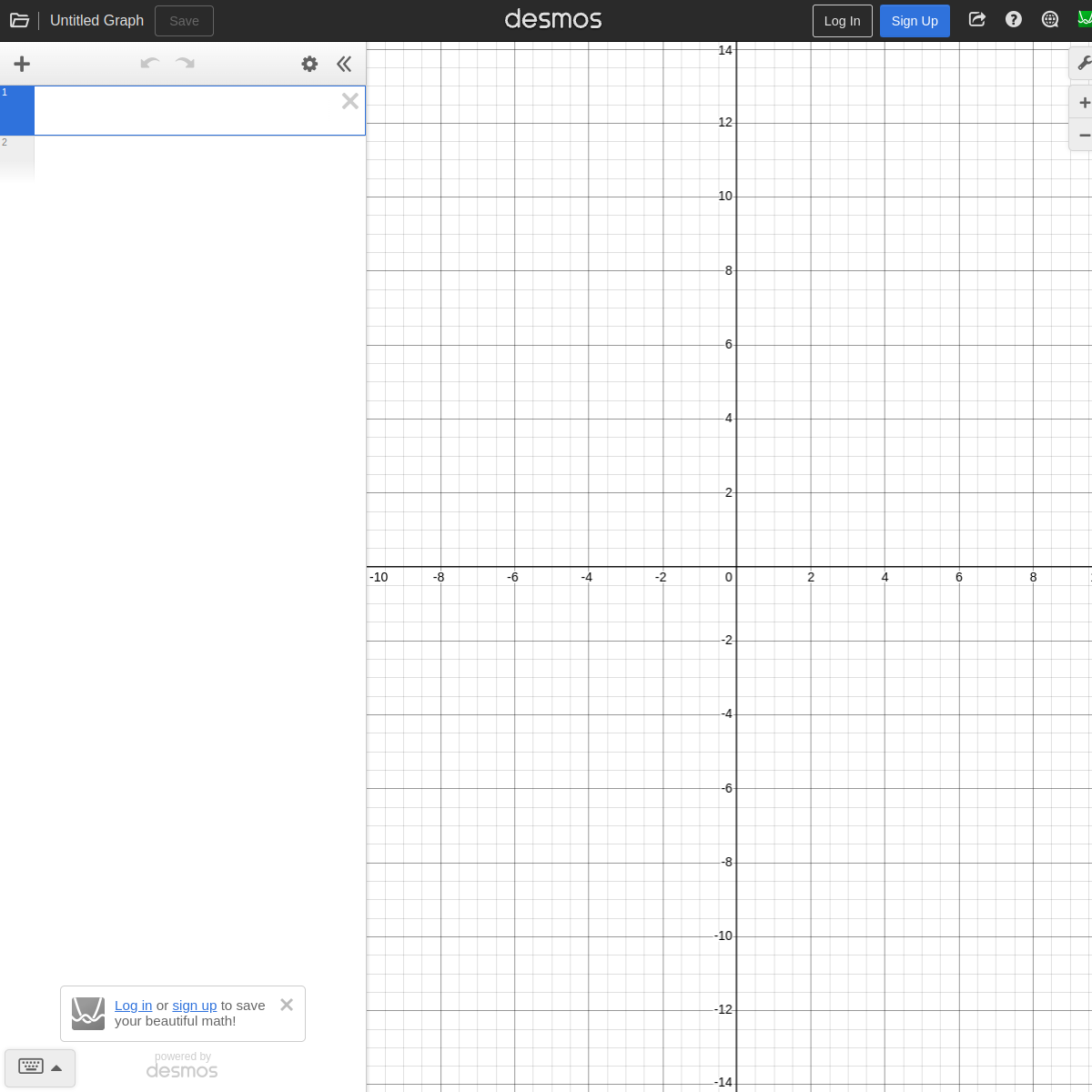Open the Add Expression menu
This screenshot has width=1092, height=1092.
(20, 64)
